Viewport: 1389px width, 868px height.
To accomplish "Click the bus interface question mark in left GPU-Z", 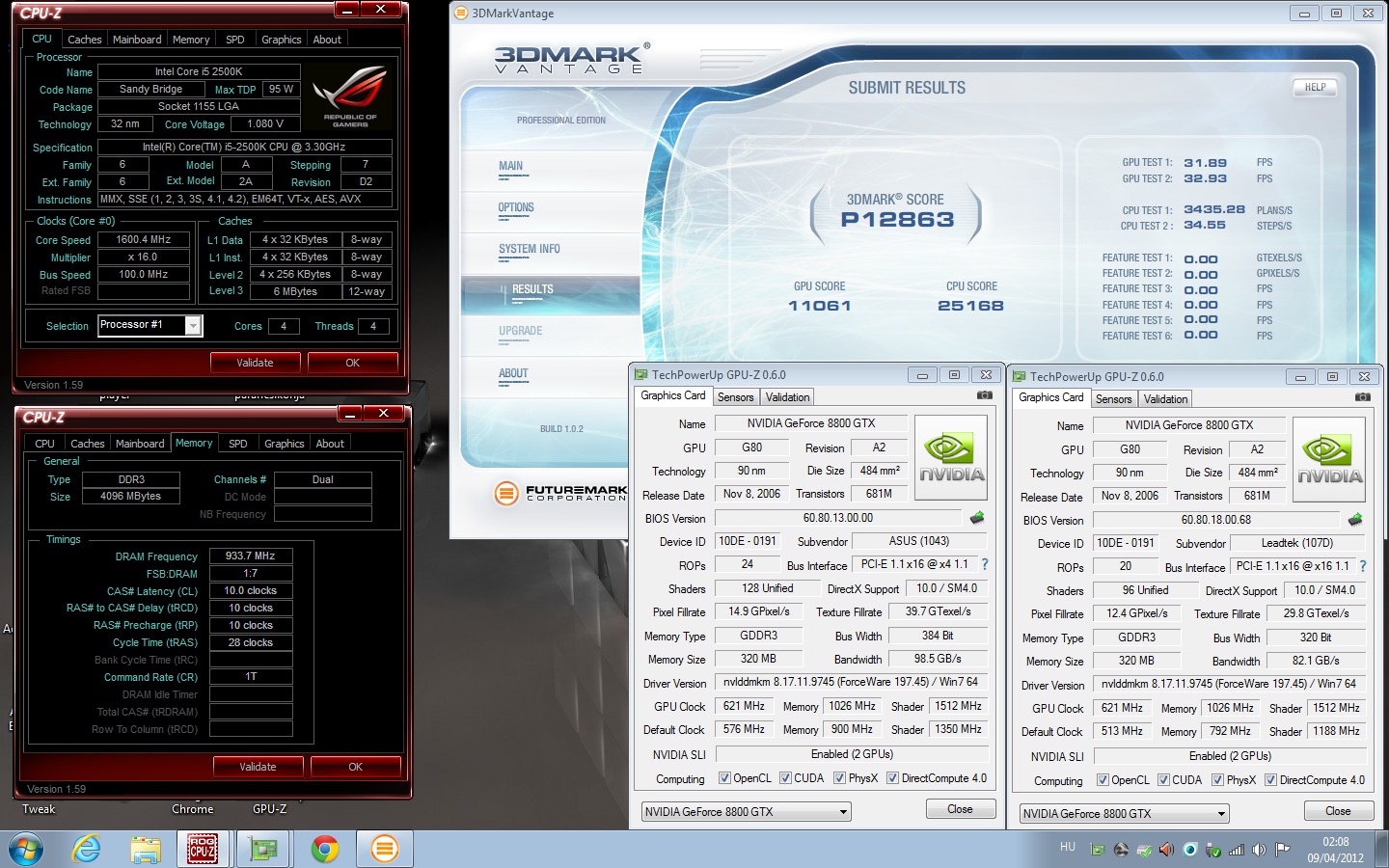I will pos(985,565).
